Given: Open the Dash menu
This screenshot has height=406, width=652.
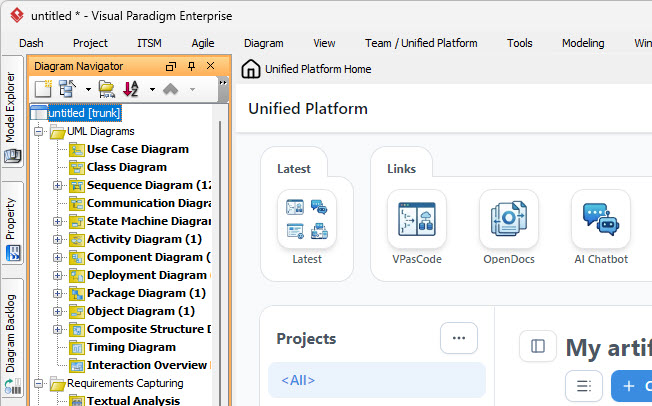Looking at the screenshot, I should coord(31,43).
